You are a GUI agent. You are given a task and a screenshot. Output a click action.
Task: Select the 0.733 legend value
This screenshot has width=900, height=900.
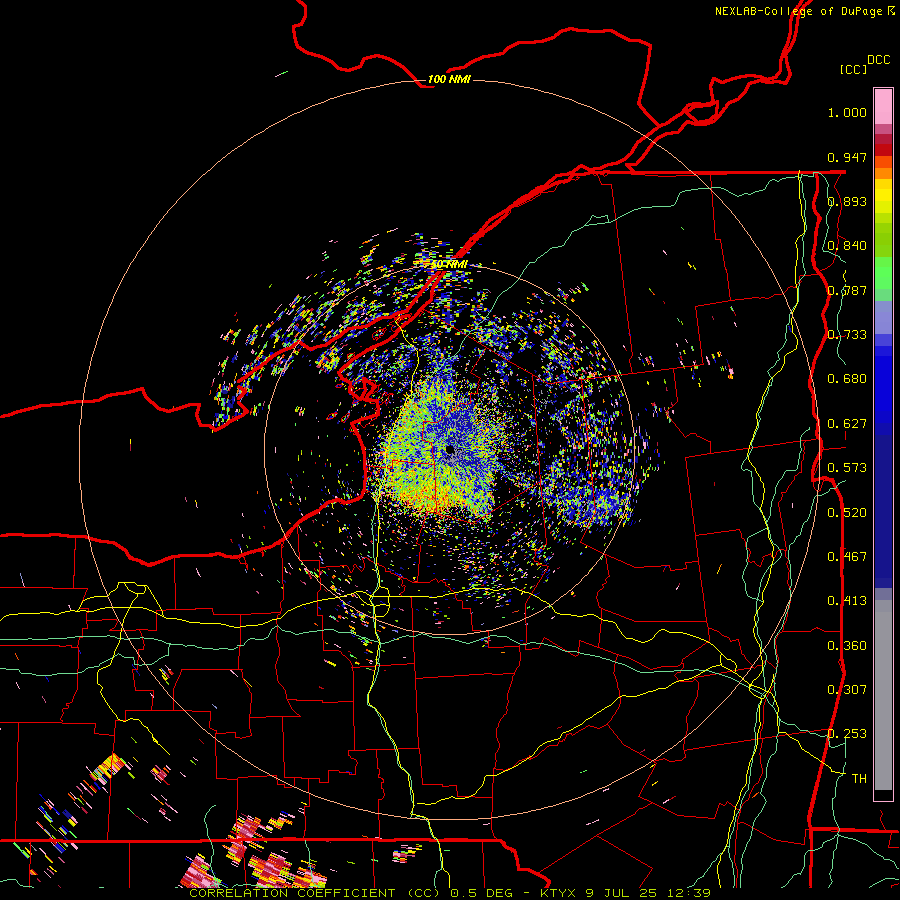click(847, 335)
